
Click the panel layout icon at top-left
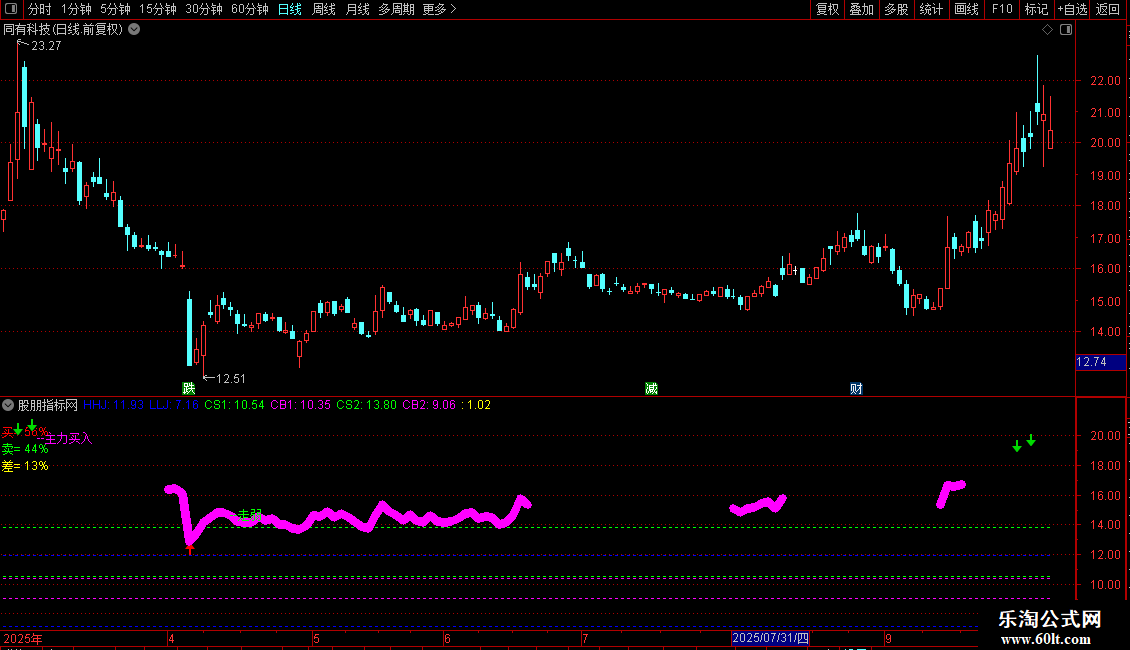(x=11, y=9)
